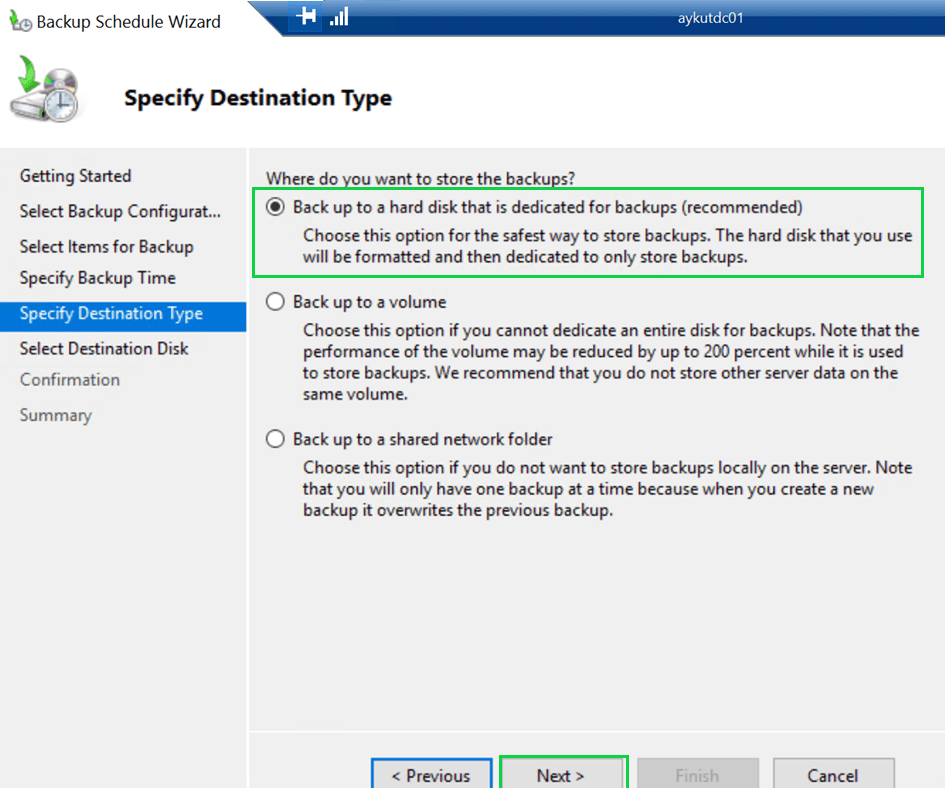The width and height of the screenshot is (945, 788).
Task: Click the pin icon in the connection bar
Action: click(x=306, y=16)
